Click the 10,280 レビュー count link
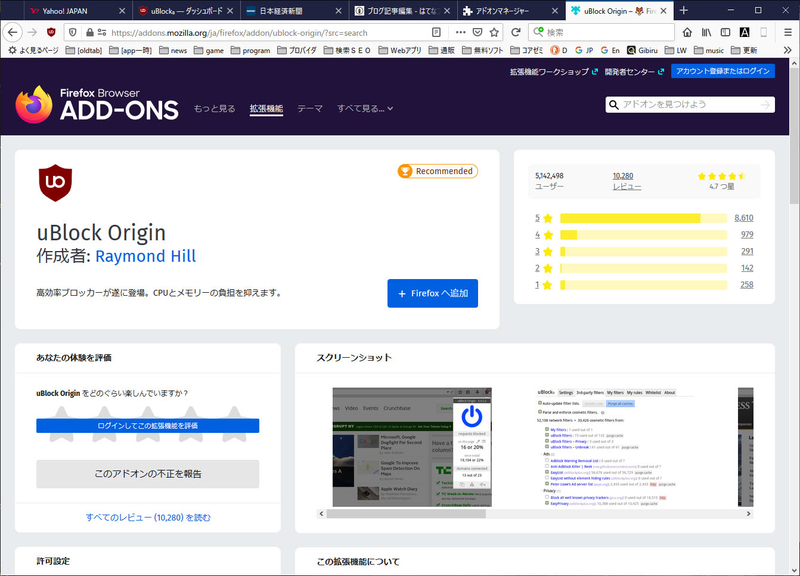 pos(627,181)
